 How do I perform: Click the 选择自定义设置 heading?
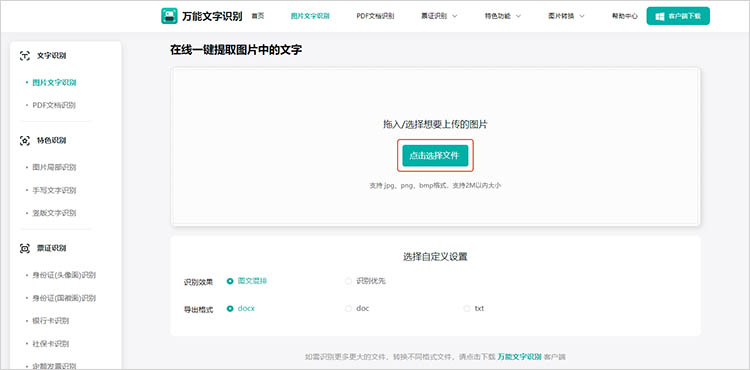tap(435, 257)
